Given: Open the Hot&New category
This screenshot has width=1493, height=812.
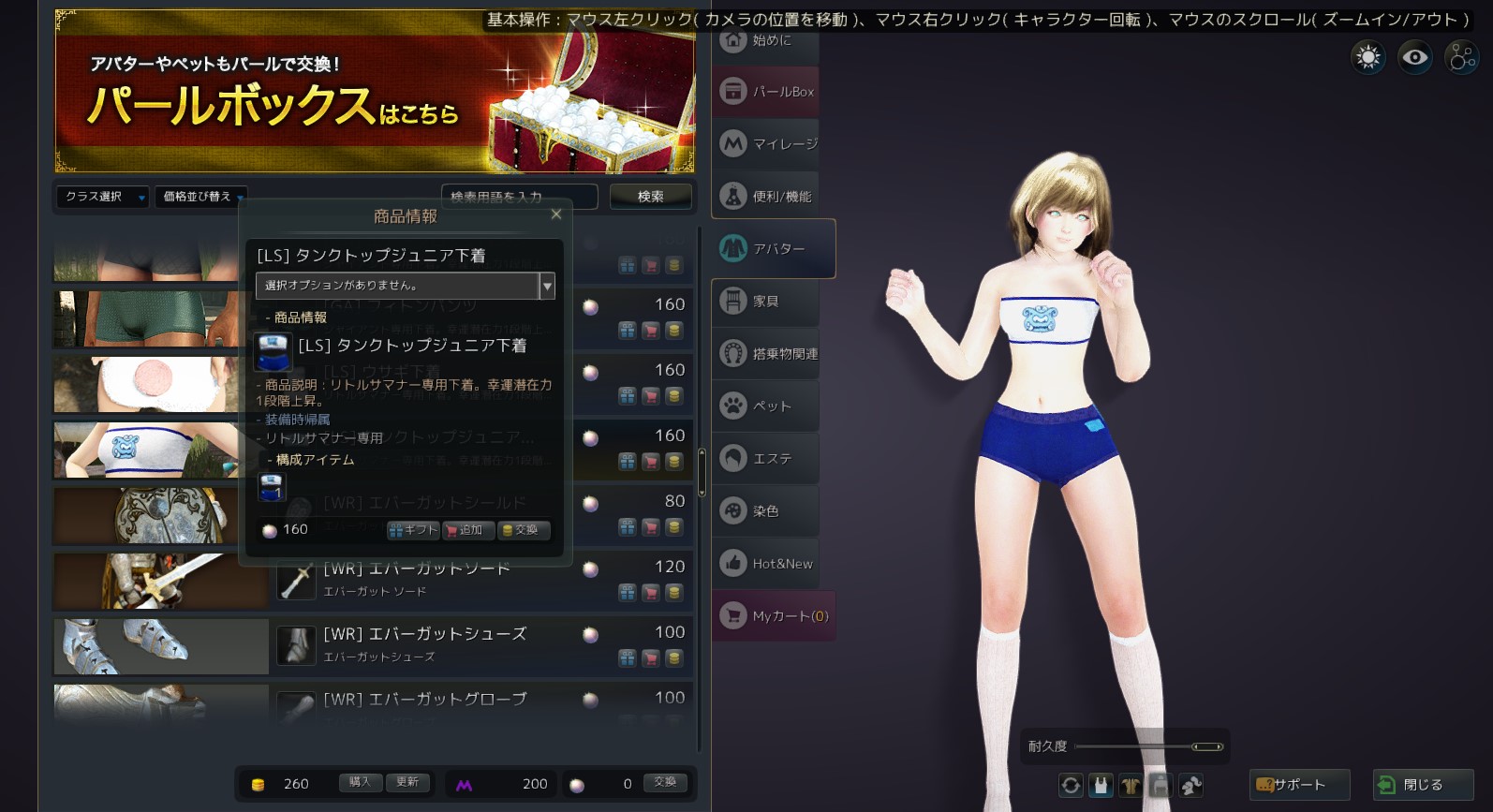Looking at the screenshot, I should tap(765, 564).
